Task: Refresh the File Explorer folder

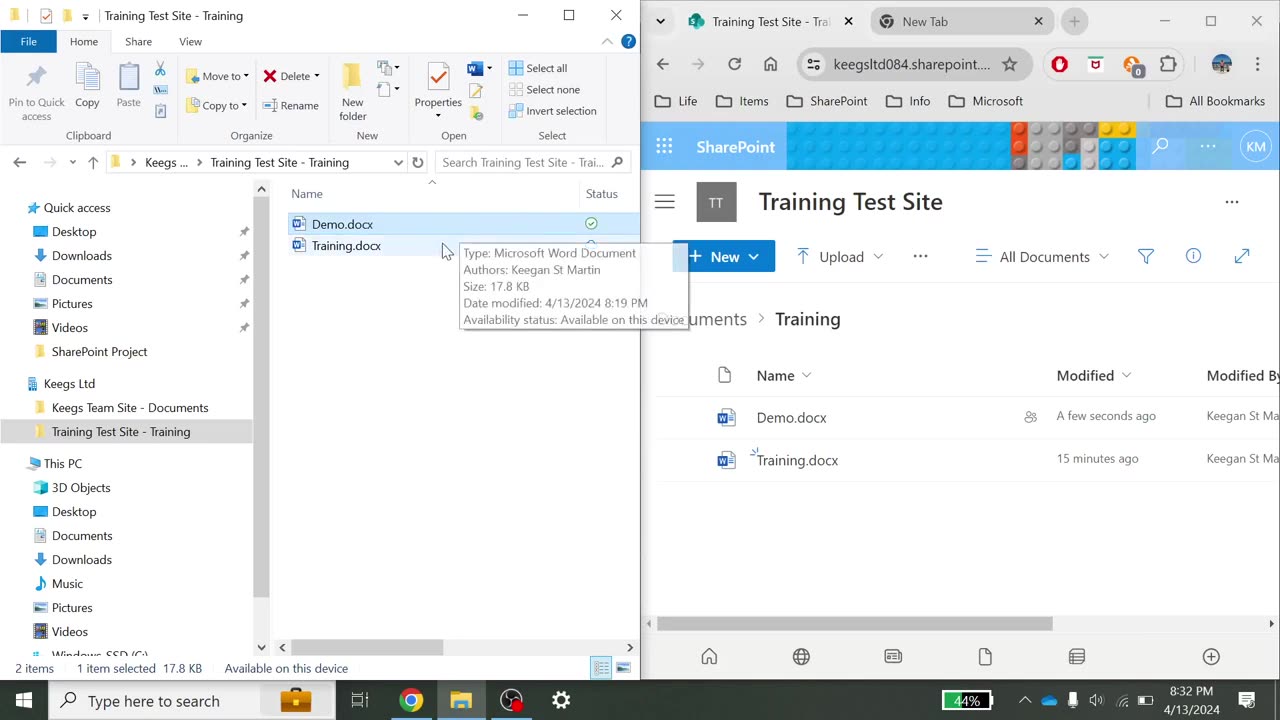Action: pyautogui.click(x=418, y=162)
